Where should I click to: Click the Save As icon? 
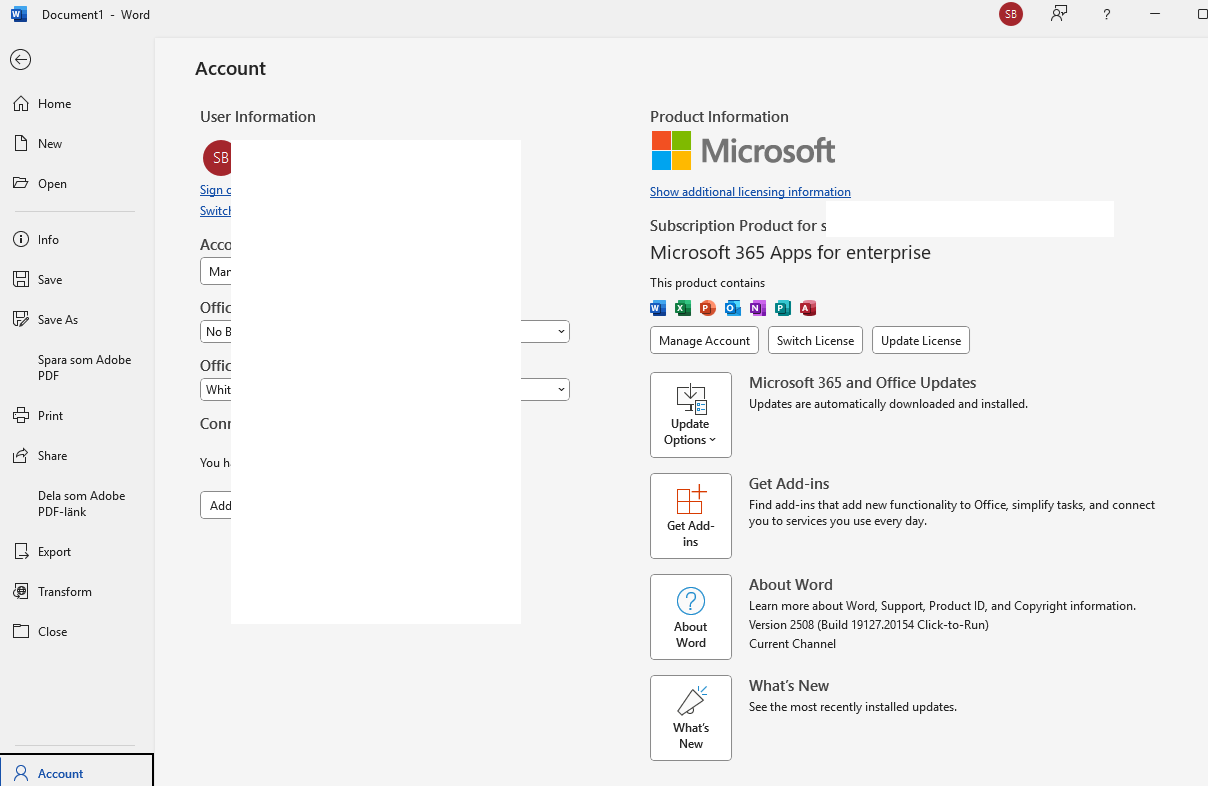(20, 320)
